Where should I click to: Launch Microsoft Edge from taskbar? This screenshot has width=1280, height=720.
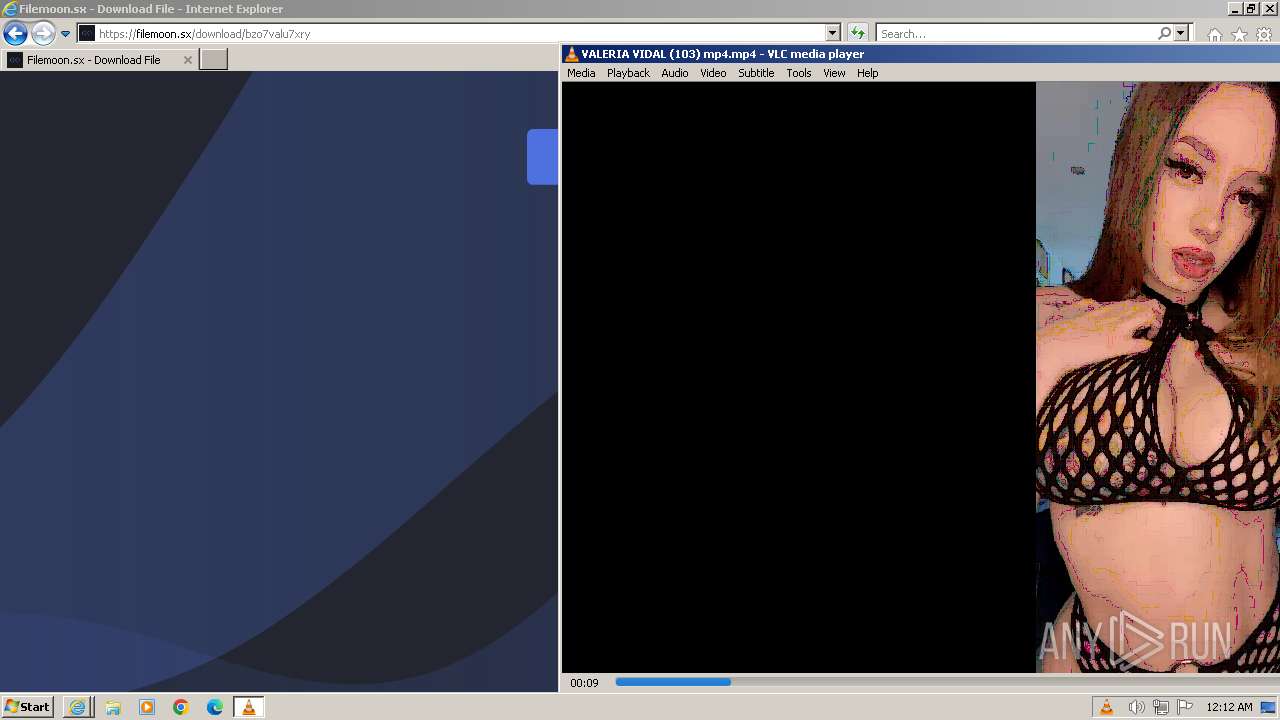[x=215, y=707]
